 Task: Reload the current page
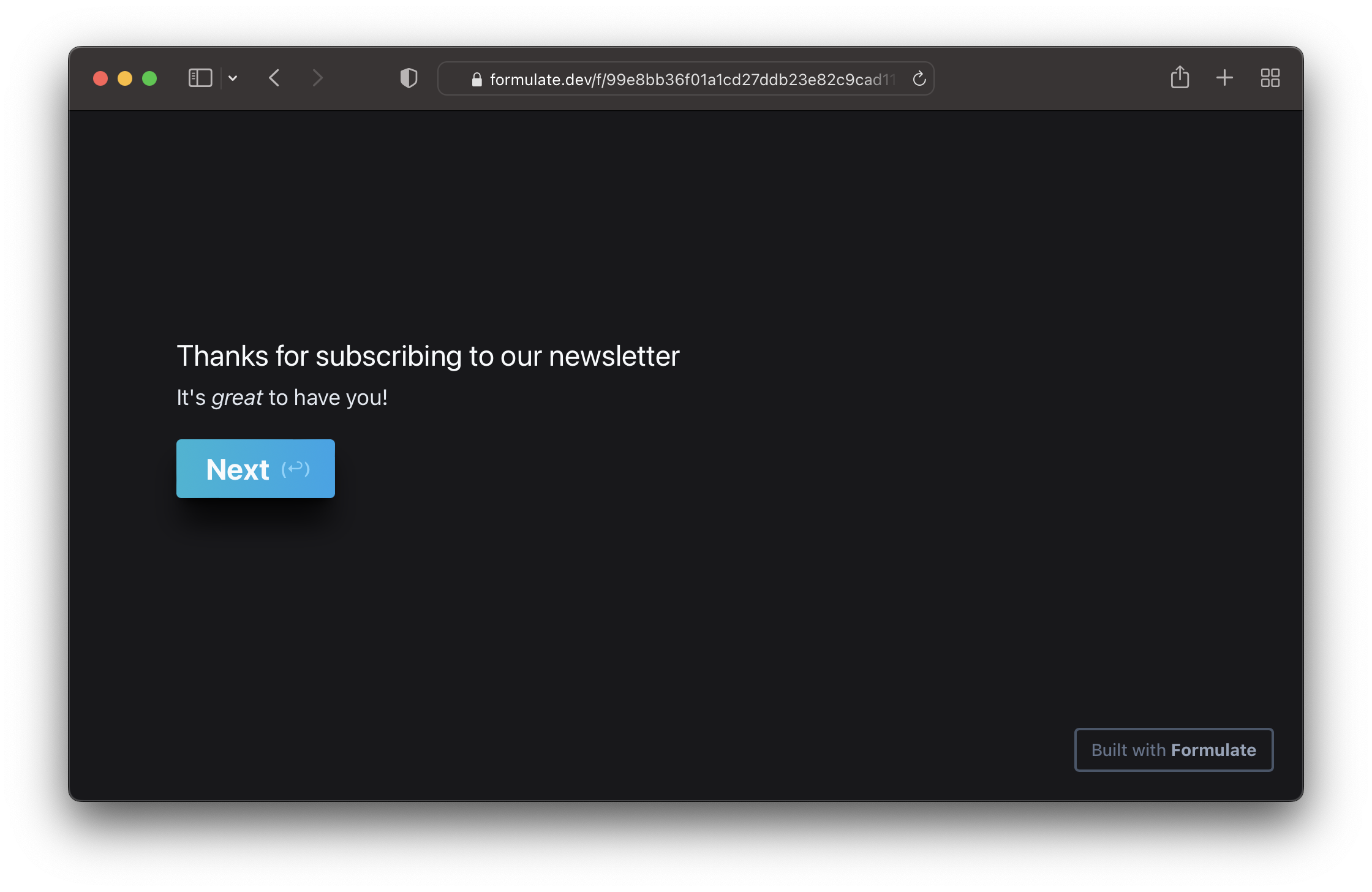(x=919, y=79)
